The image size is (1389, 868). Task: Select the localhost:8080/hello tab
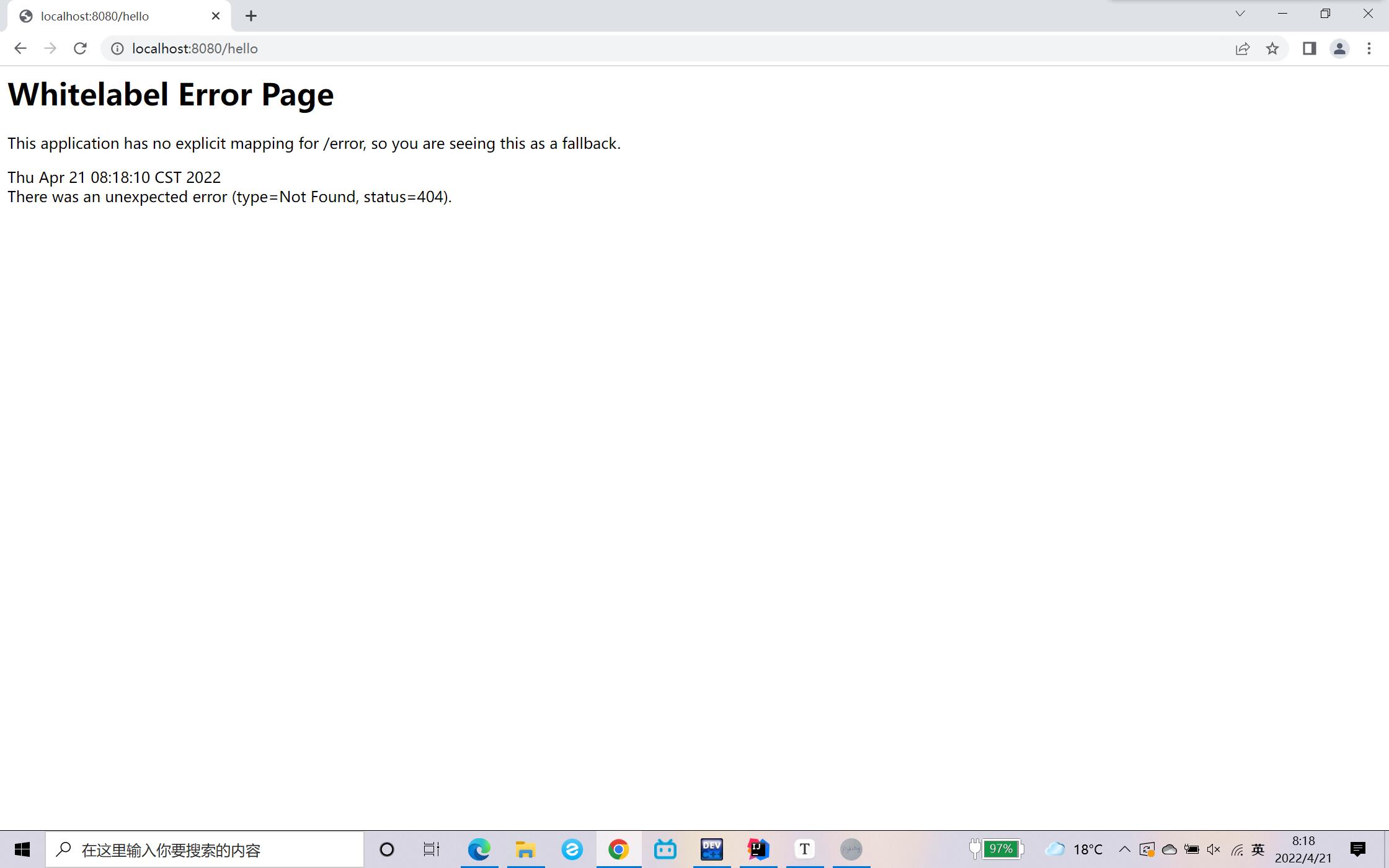click(112, 16)
